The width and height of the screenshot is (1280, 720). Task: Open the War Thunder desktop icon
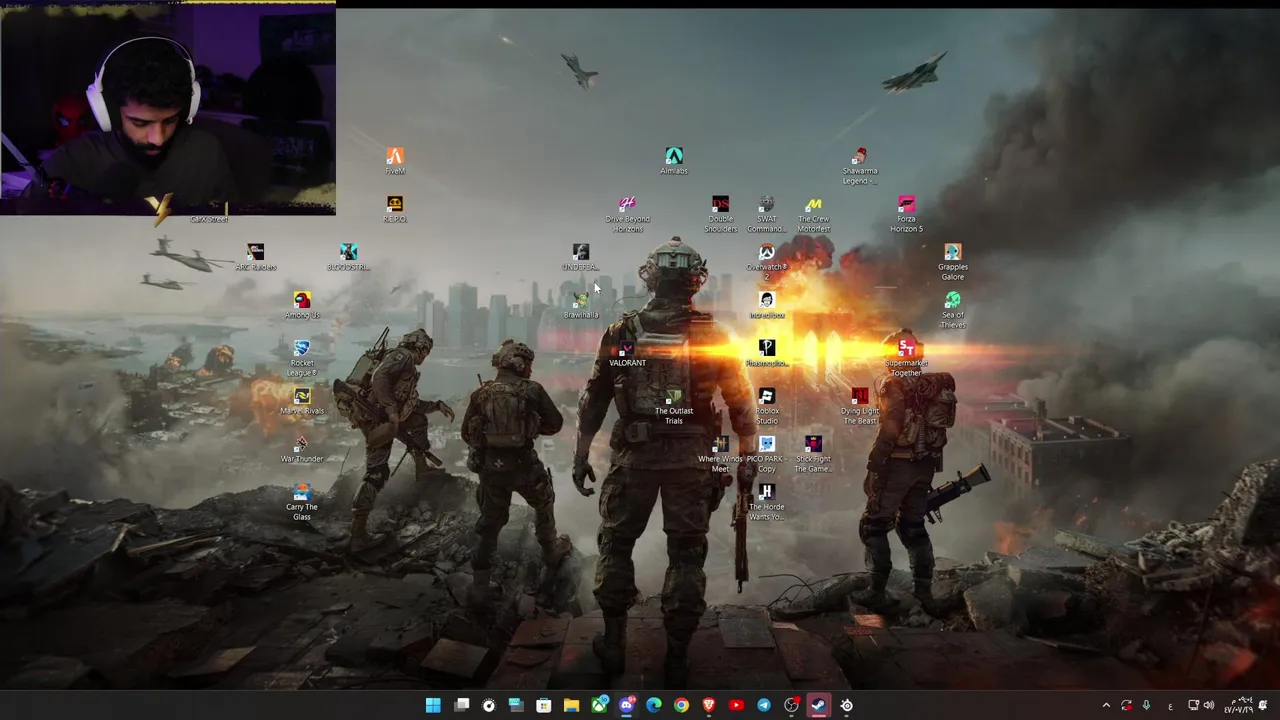(302, 449)
